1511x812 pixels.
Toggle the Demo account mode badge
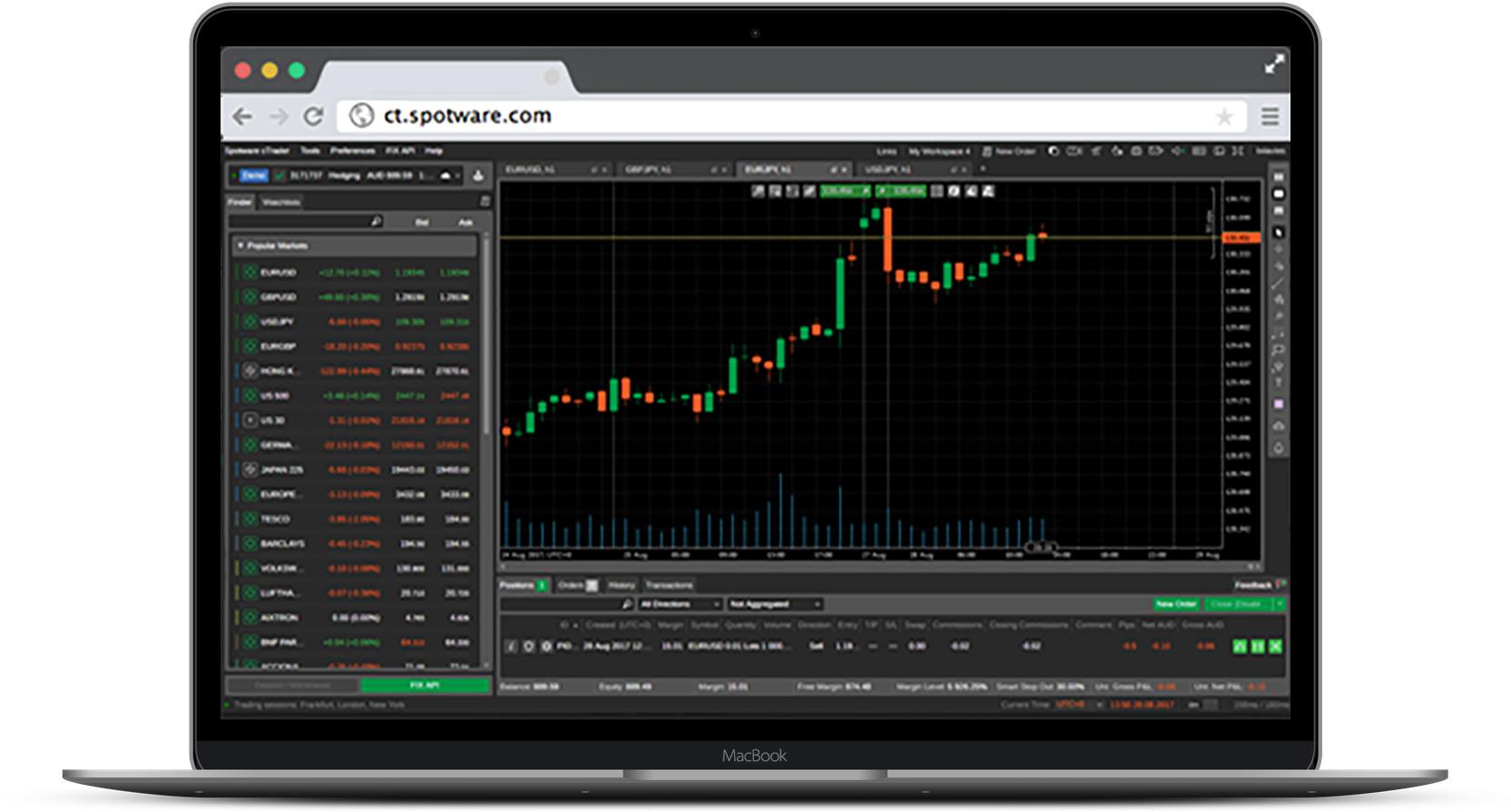coord(254,175)
